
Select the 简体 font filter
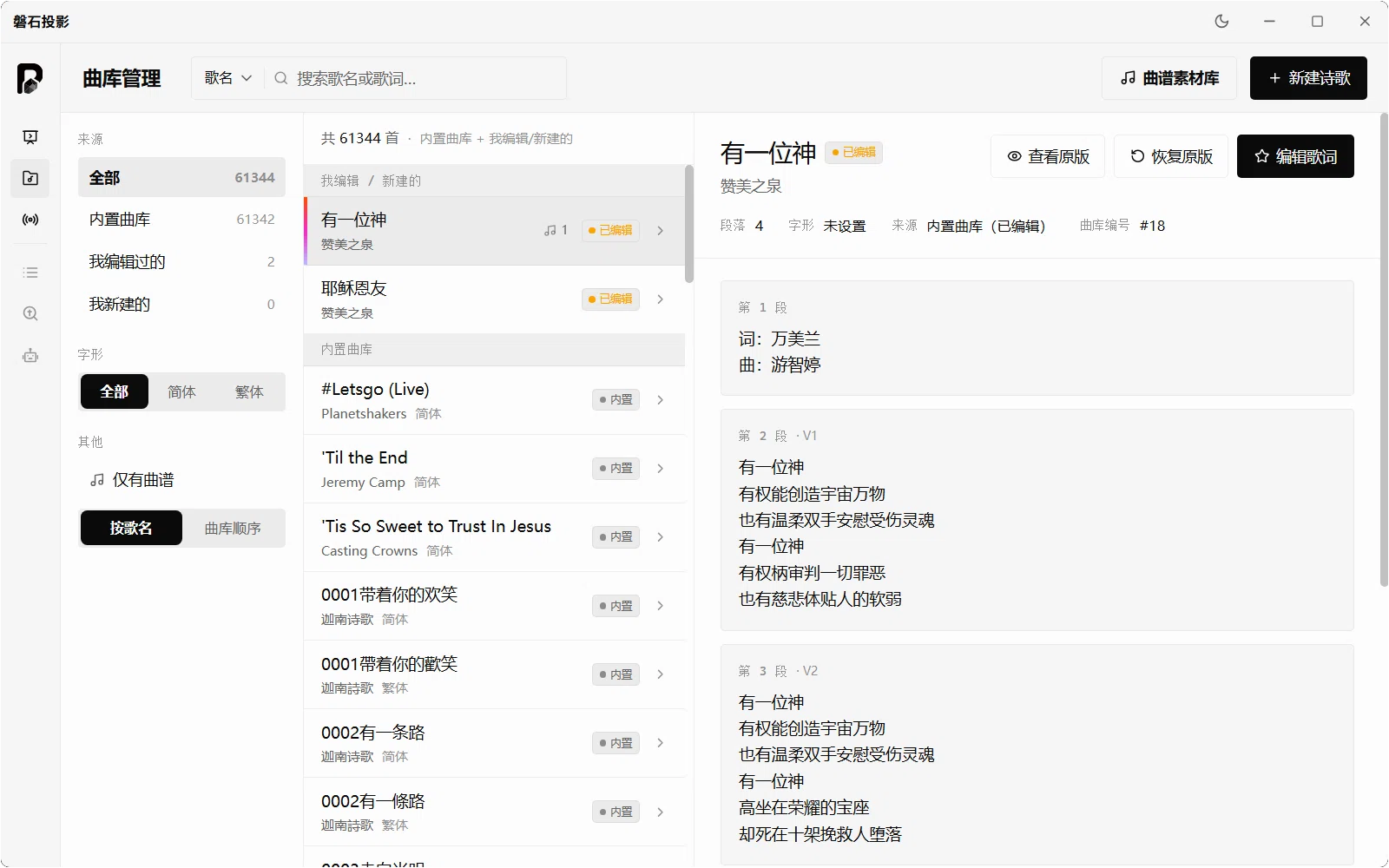[x=181, y=391]
